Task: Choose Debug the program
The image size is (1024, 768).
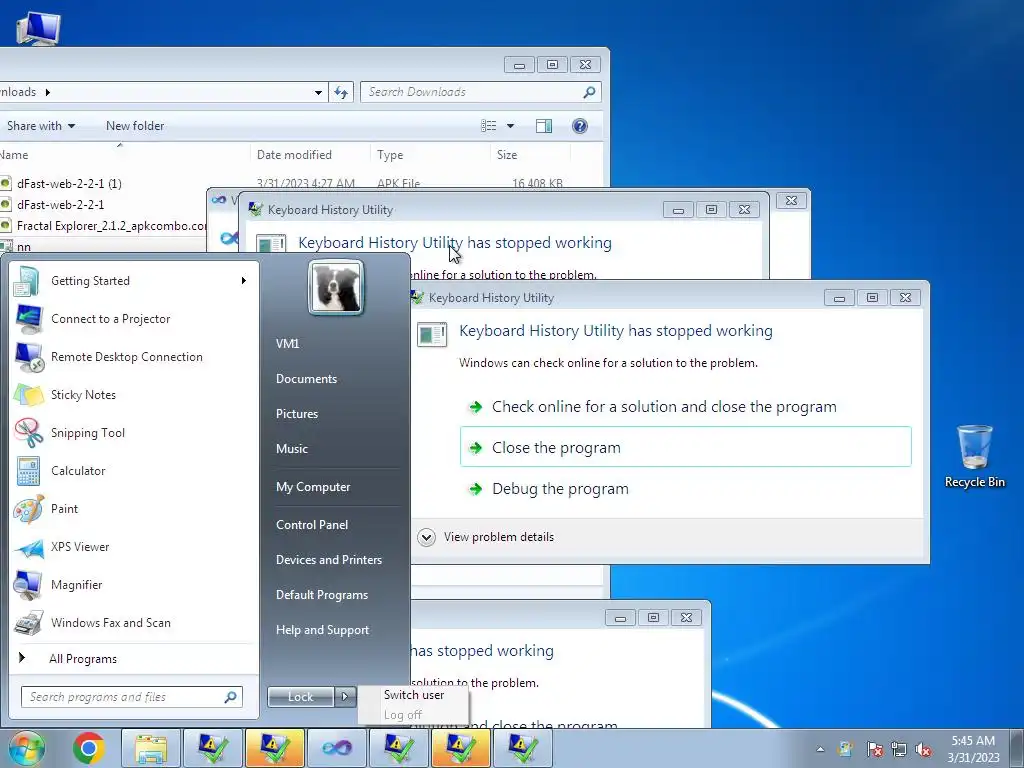Action: click(686, 489)
